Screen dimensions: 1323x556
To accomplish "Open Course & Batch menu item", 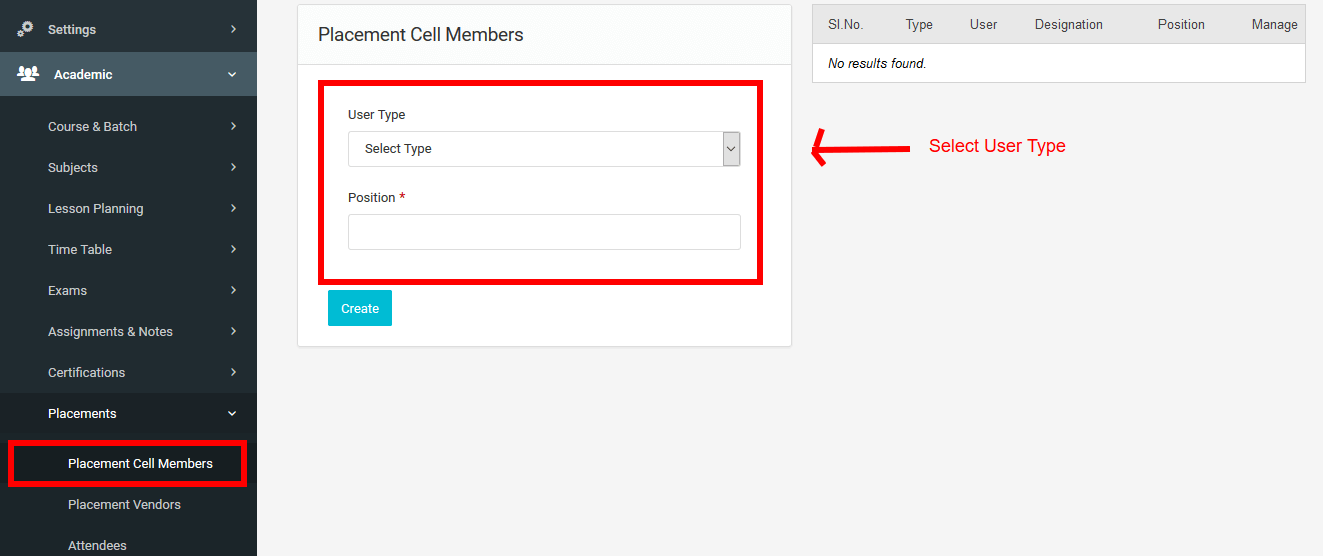I will [x=92, y=126].
